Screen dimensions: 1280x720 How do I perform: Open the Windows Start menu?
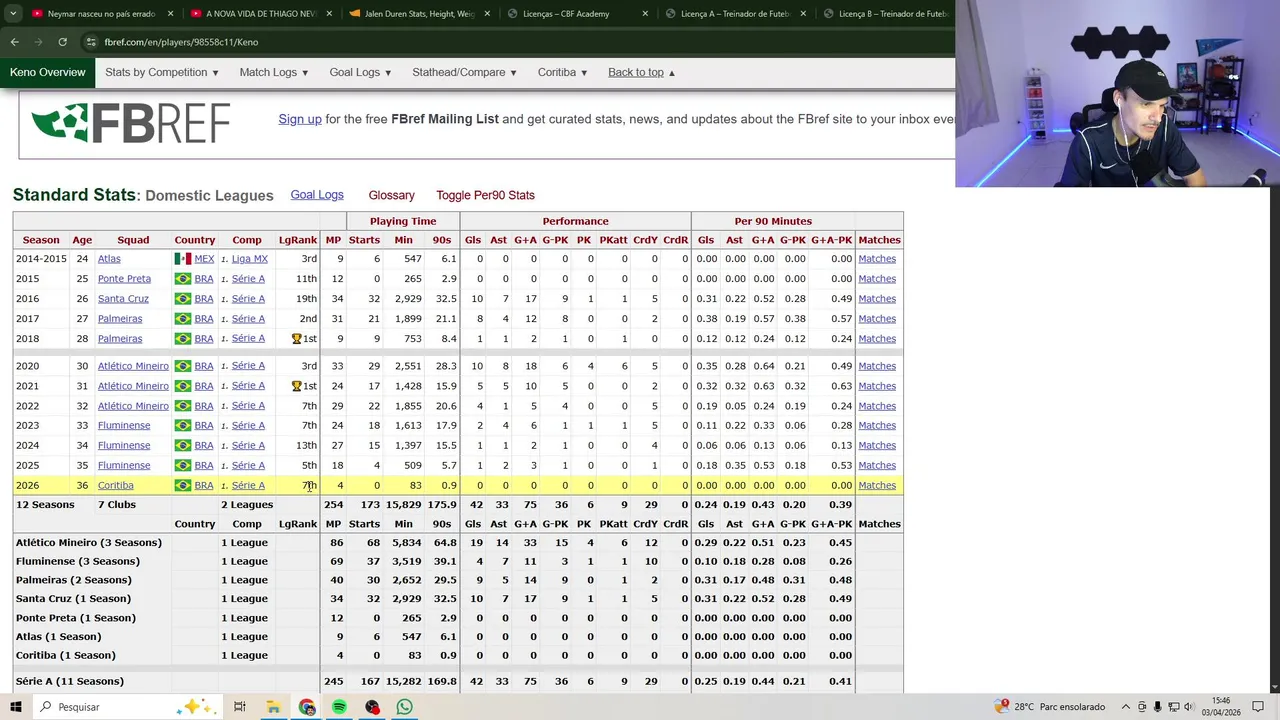point(15,707)
